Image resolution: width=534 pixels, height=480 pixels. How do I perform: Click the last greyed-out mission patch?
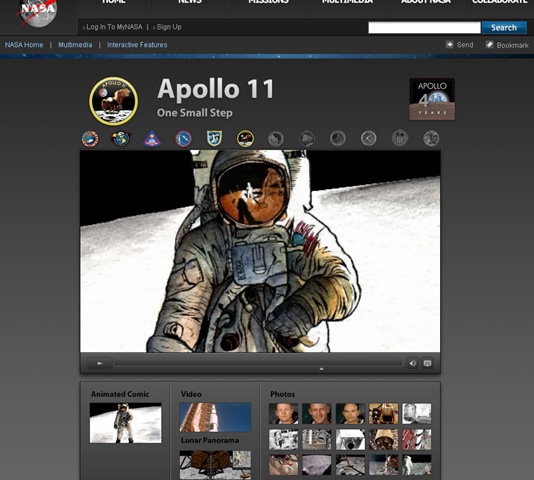(431, 139)
